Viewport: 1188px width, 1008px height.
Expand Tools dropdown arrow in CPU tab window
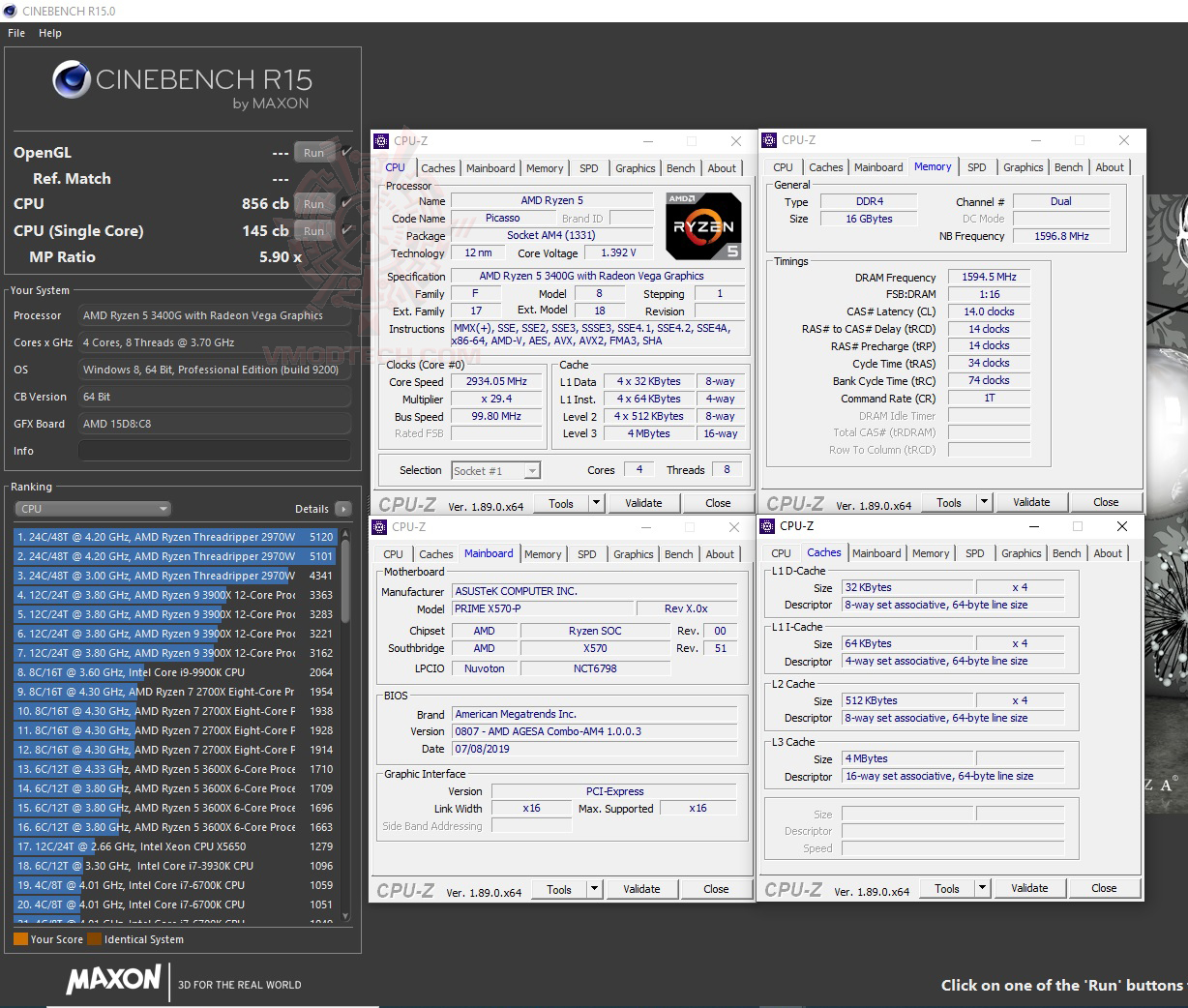pos(596,503)
